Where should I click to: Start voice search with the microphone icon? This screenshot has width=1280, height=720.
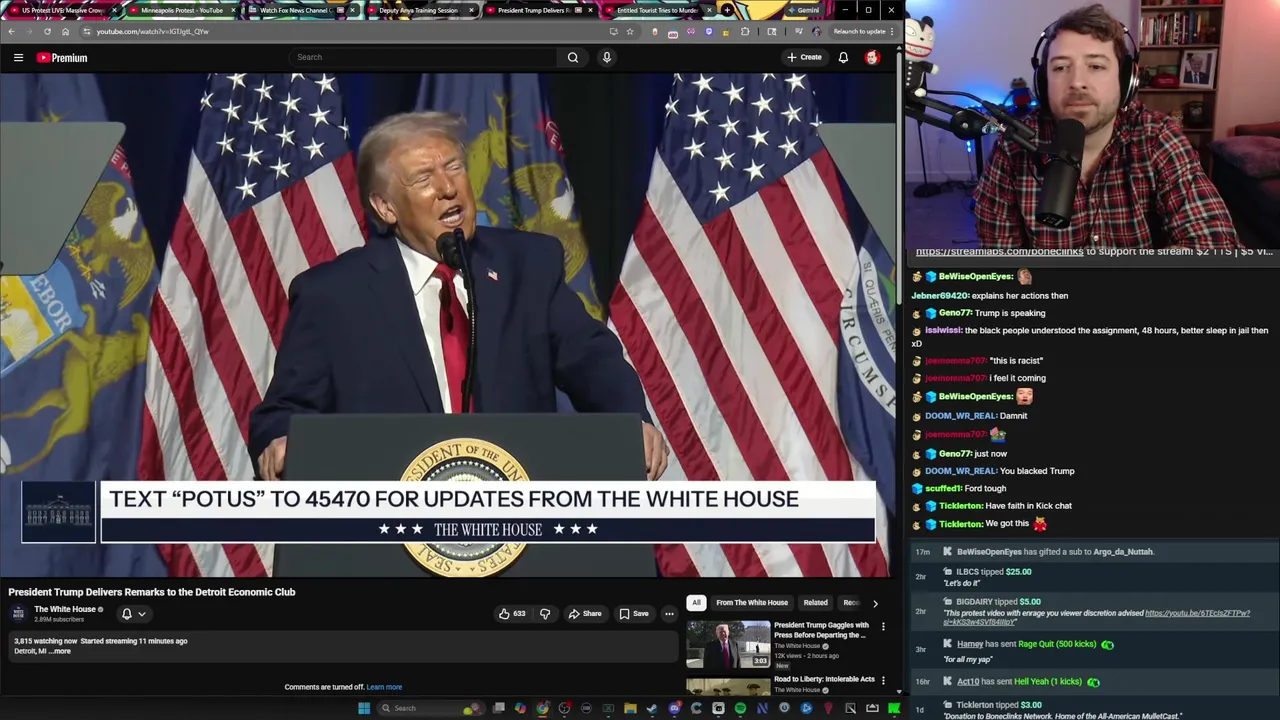[606, 57]
